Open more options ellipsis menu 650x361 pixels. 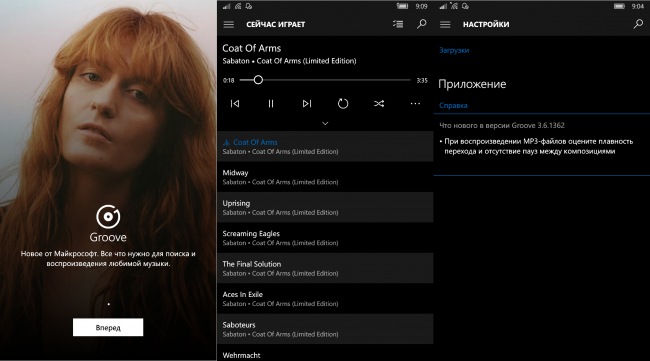[415, 104]
